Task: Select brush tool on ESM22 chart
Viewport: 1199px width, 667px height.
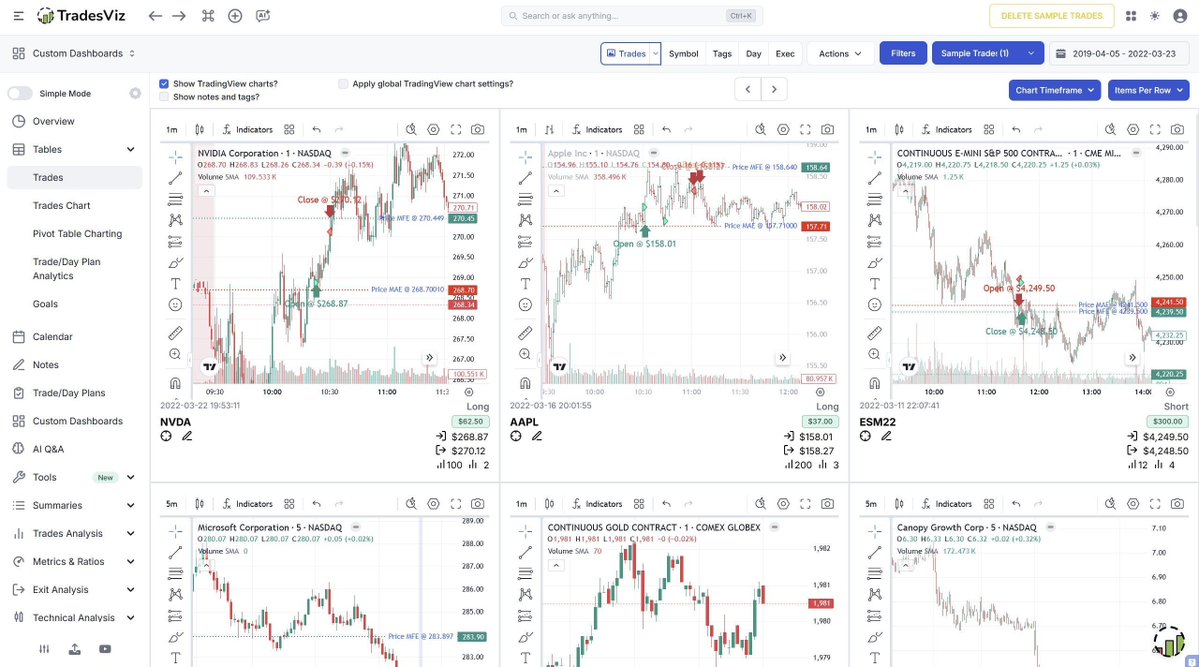Action: click(x=875, y=263)
